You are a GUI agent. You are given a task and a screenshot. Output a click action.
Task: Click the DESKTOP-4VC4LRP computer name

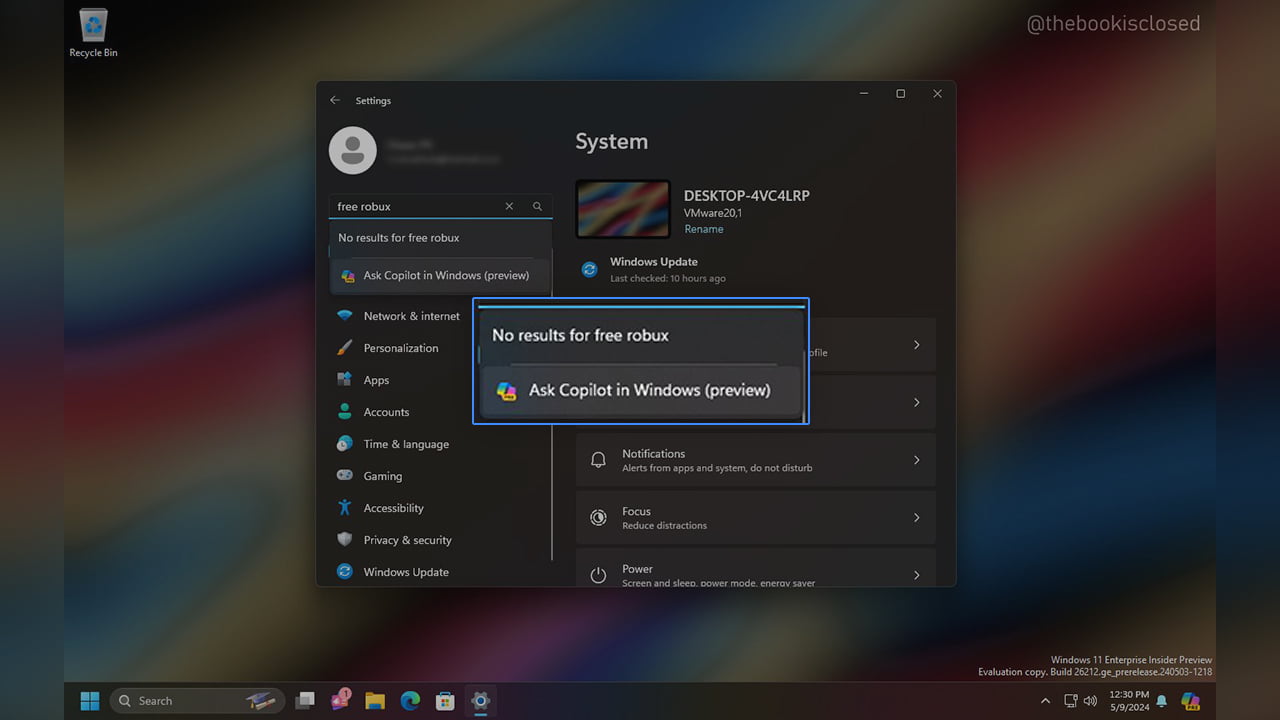[x=746, y=196]
